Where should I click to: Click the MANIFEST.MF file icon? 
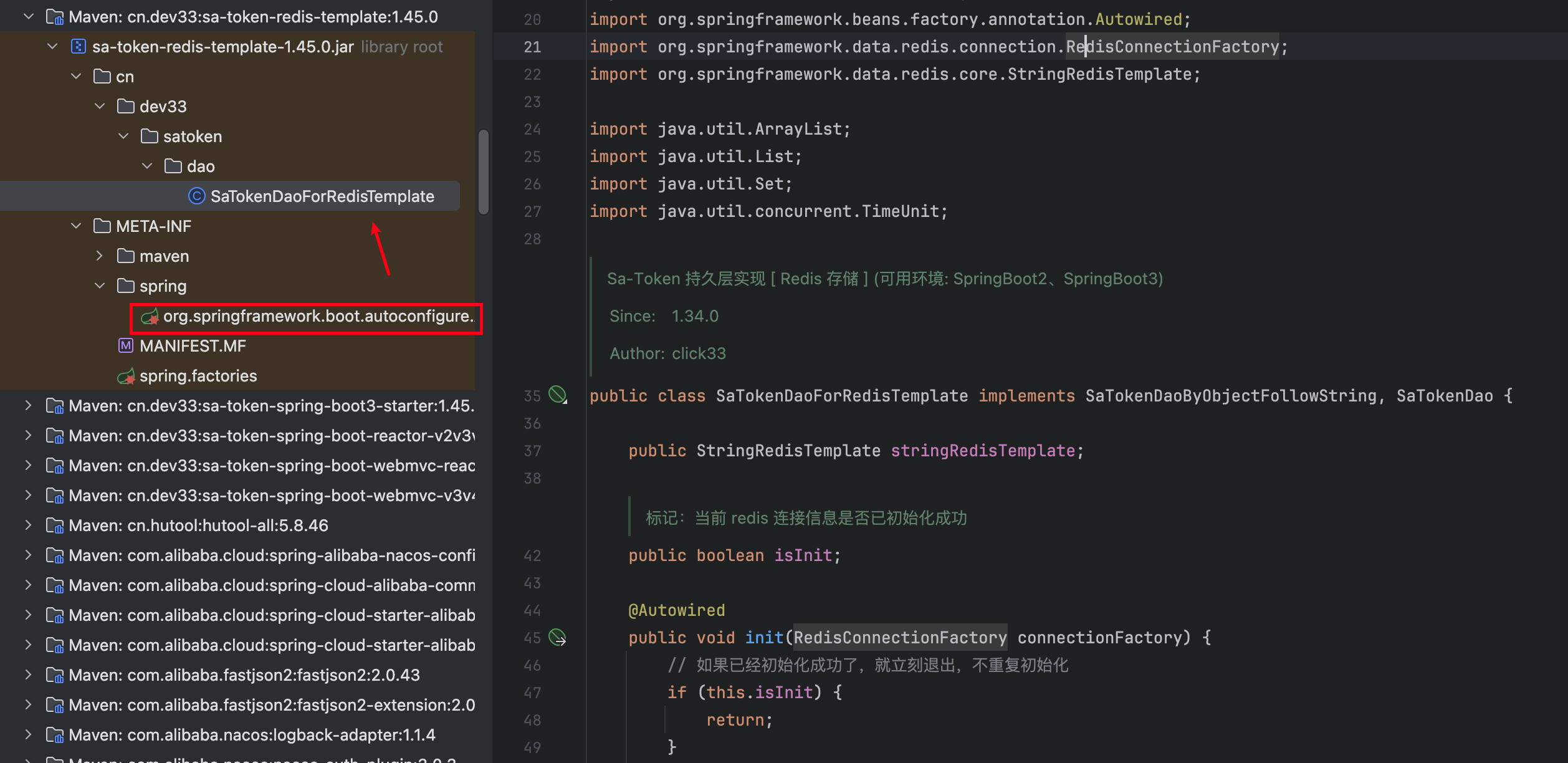point(126,346)
